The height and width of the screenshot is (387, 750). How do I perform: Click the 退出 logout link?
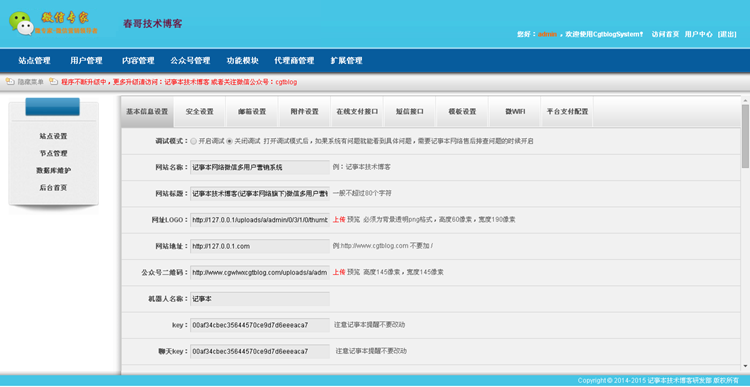(x=727, y=34)
